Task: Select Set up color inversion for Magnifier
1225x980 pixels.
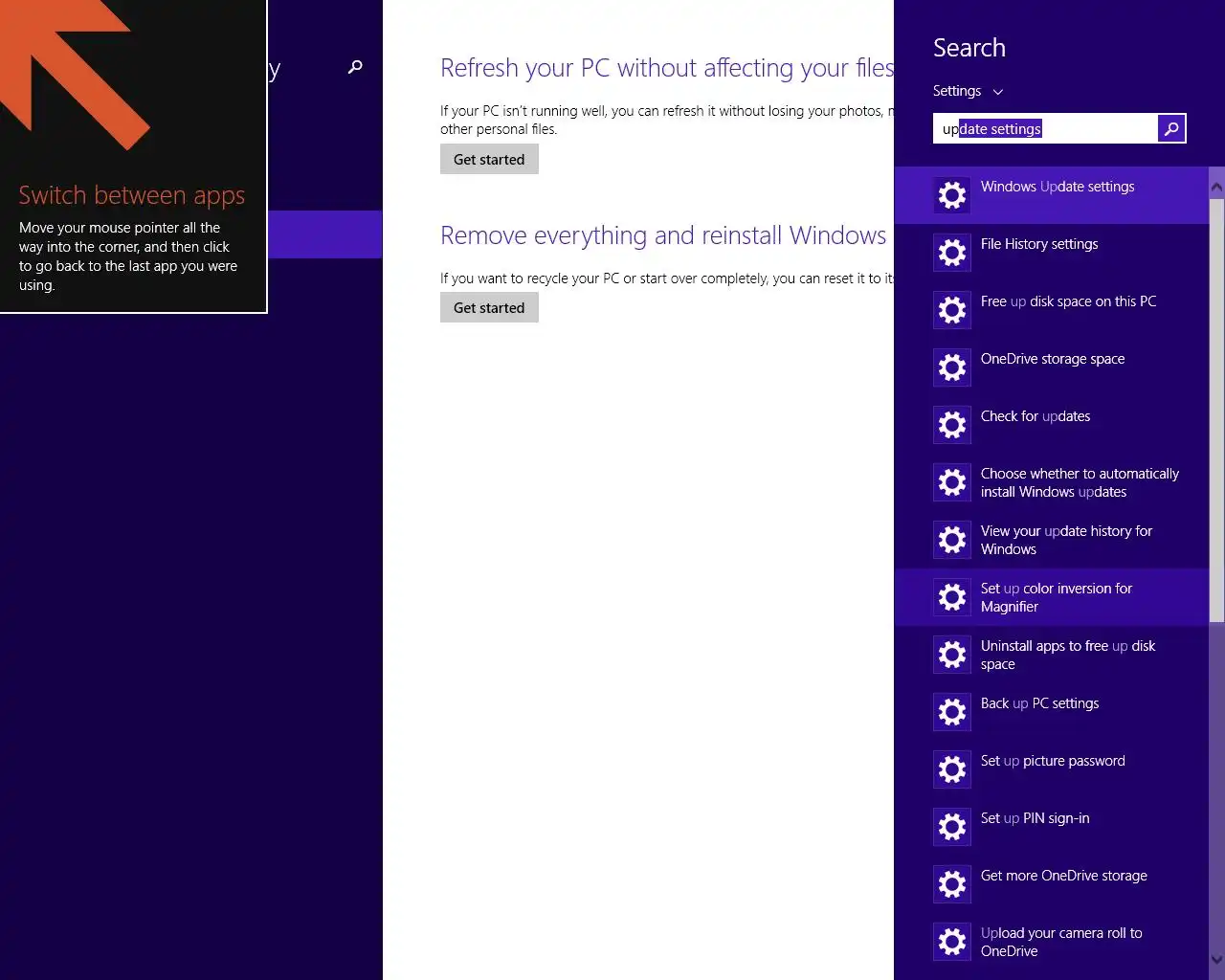Action: (x=1052, y=597)
